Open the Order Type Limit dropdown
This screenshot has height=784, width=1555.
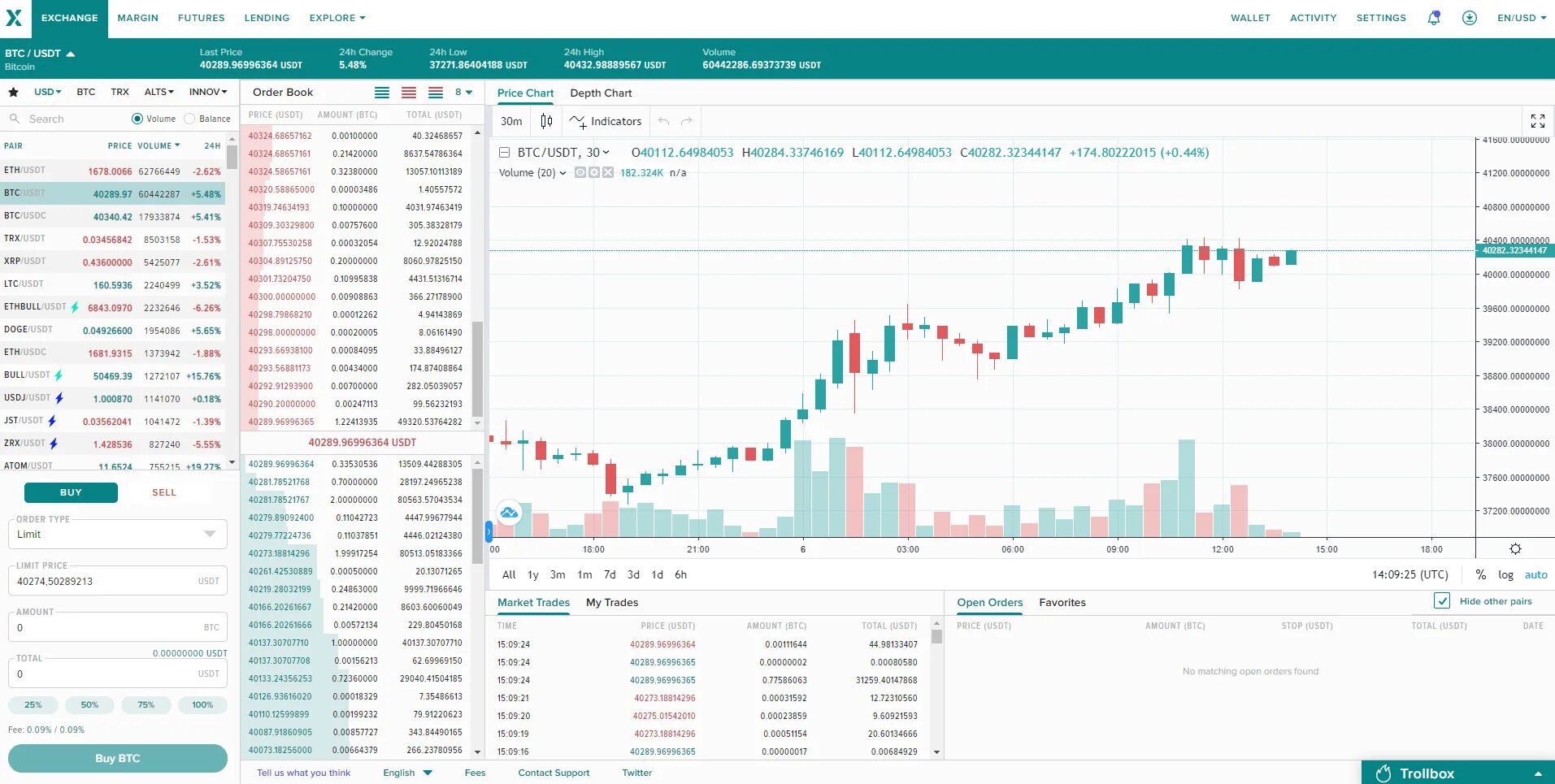(x=118, y=534)
